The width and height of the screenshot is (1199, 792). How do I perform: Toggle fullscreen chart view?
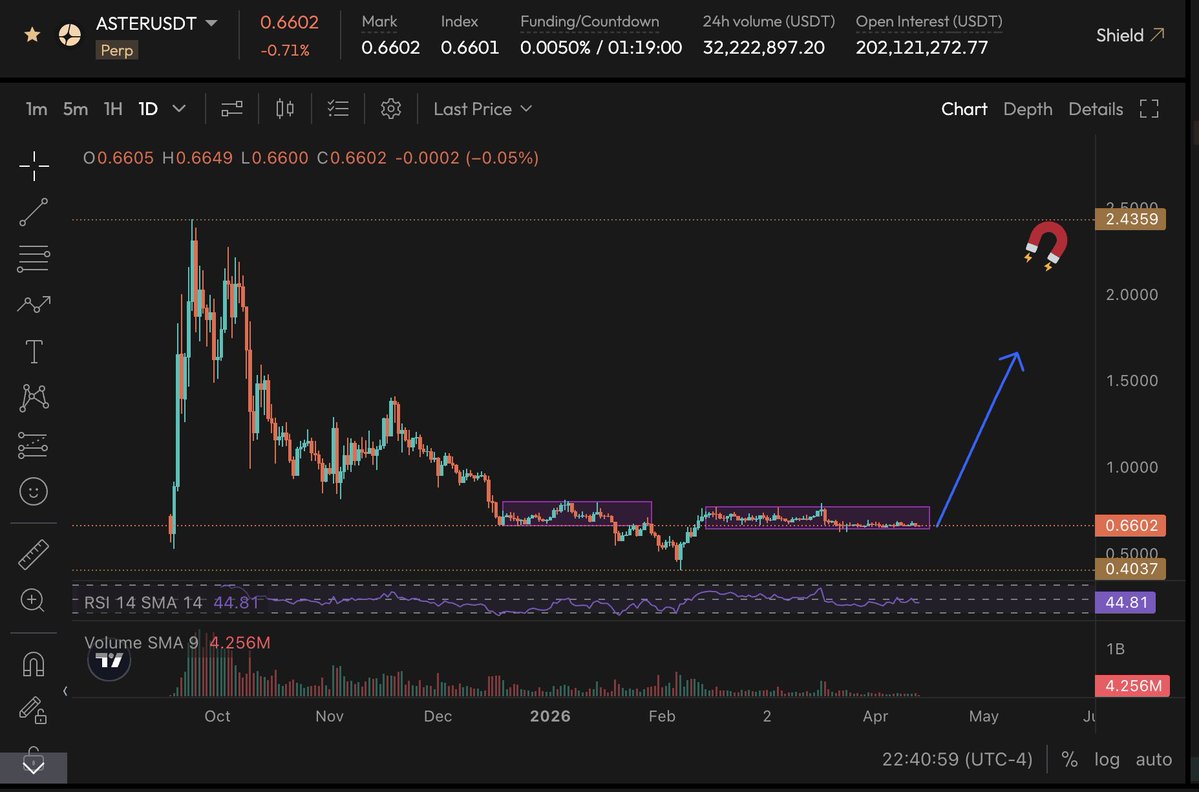1149,109
